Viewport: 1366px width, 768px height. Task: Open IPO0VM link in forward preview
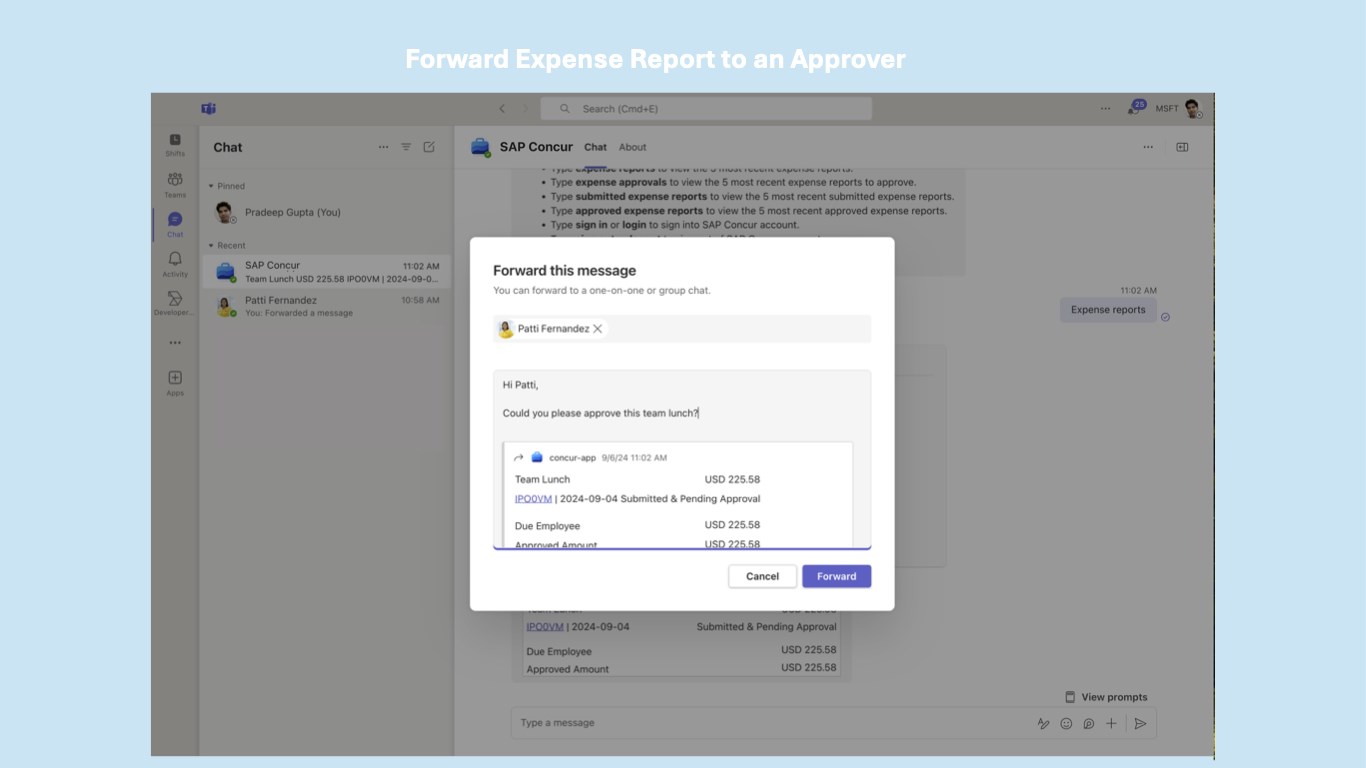[x=533, y=498]
